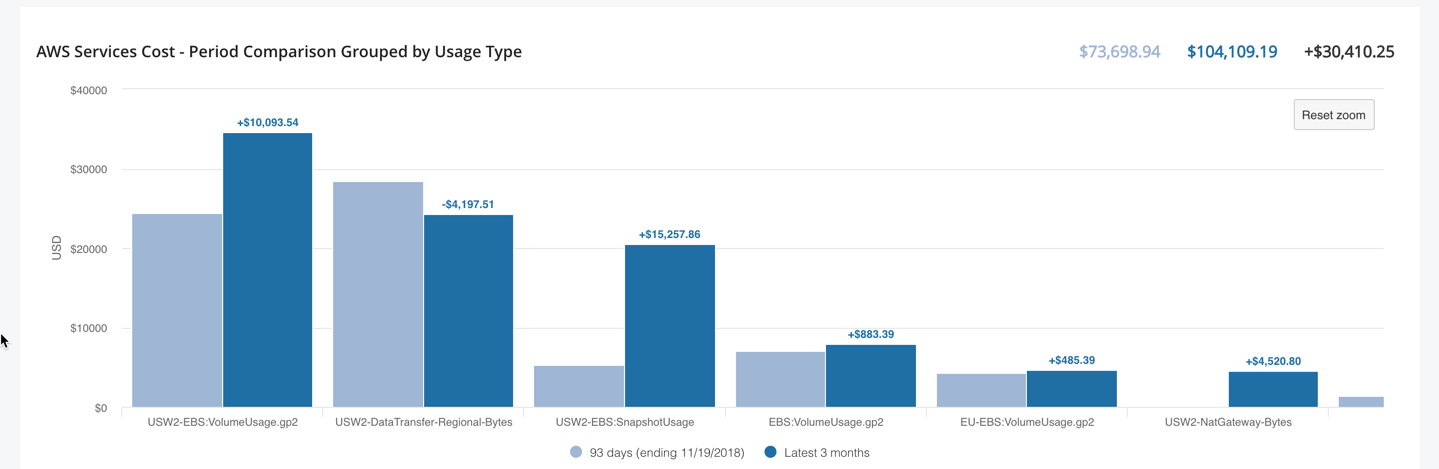Click the +$30,410.25 total difference
The height and width of the screenshot is (469, 1439).
coord(1349,52)
